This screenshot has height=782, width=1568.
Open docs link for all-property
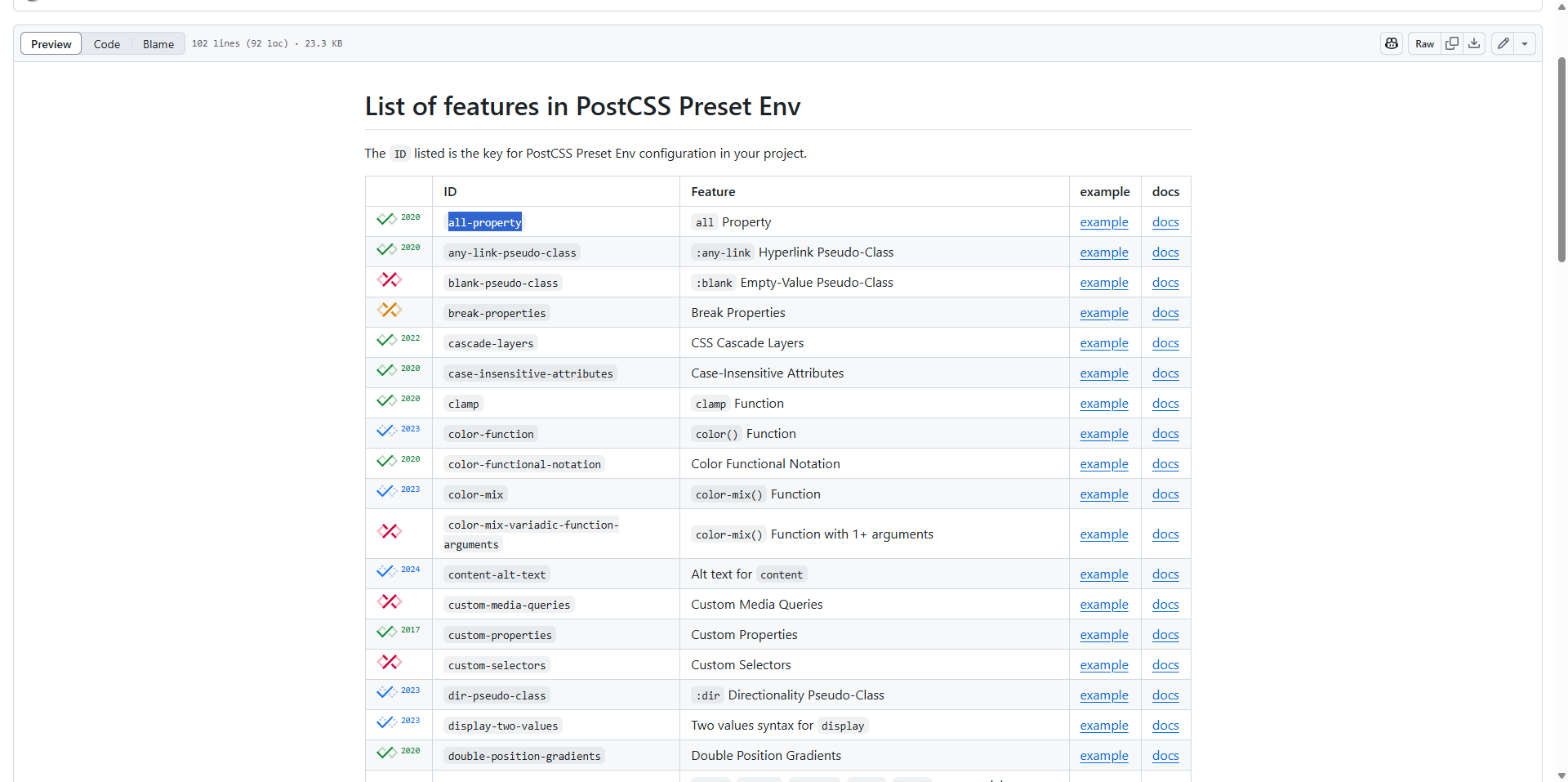(x=1165, y=222)
